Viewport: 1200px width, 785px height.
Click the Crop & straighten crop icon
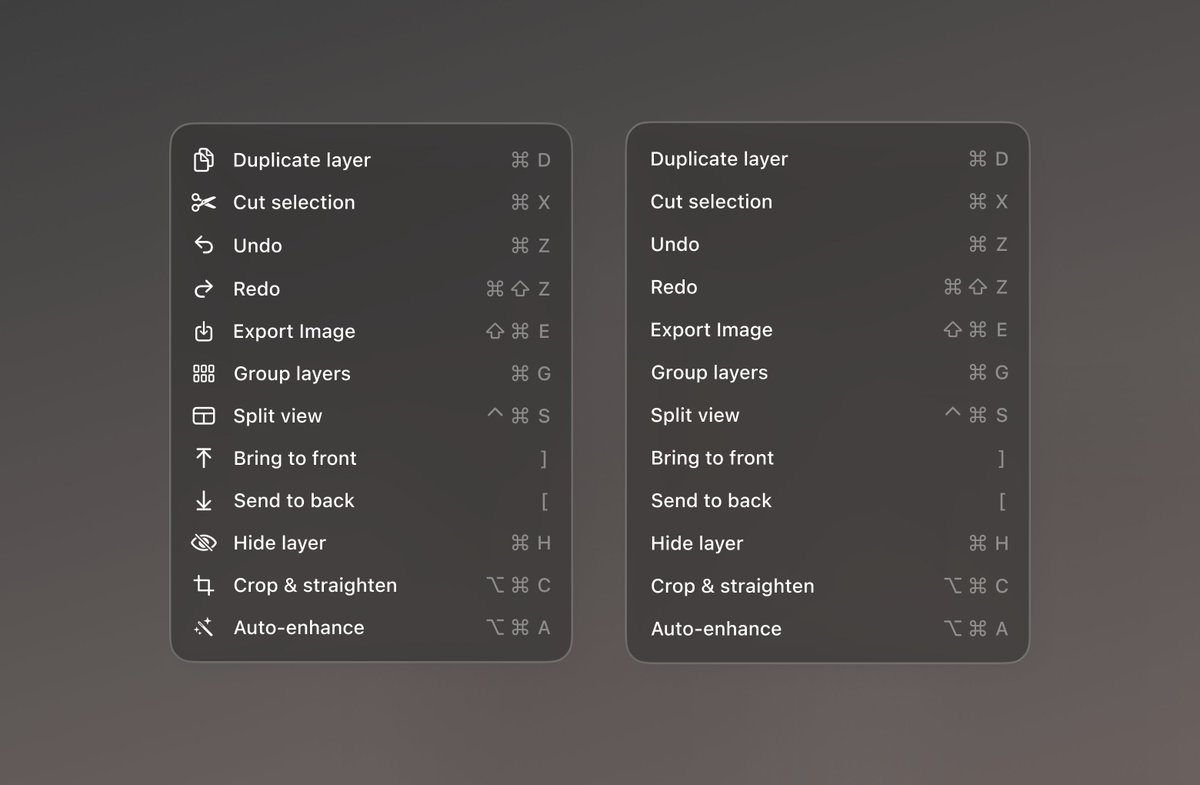[204, 585]
